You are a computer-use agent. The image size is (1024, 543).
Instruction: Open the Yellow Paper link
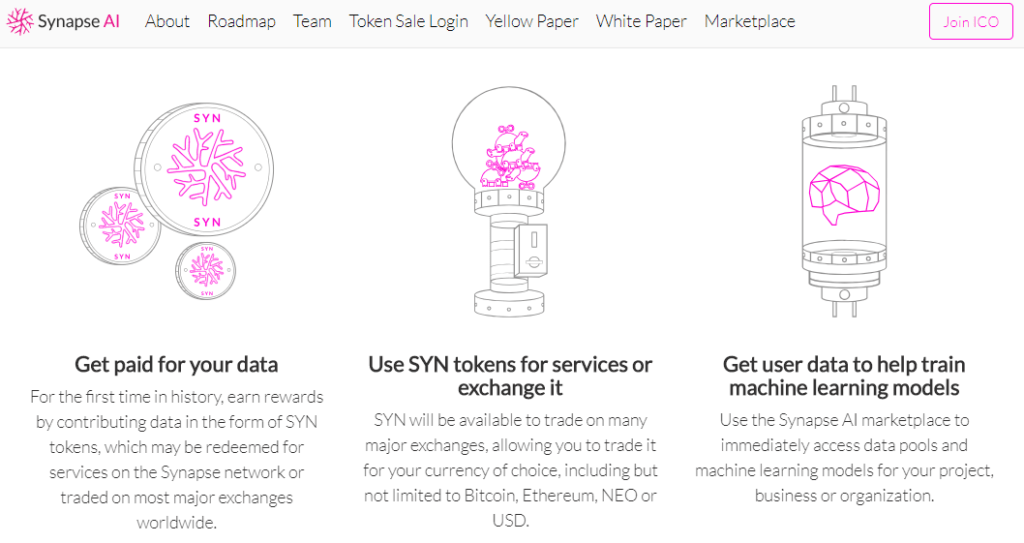[x=532, y=22]
